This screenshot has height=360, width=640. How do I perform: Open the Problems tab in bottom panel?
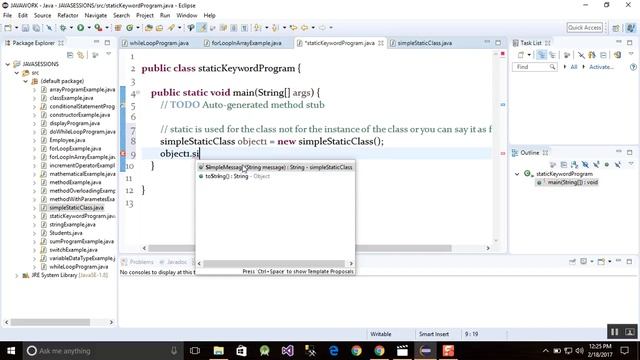pos(138,262)
